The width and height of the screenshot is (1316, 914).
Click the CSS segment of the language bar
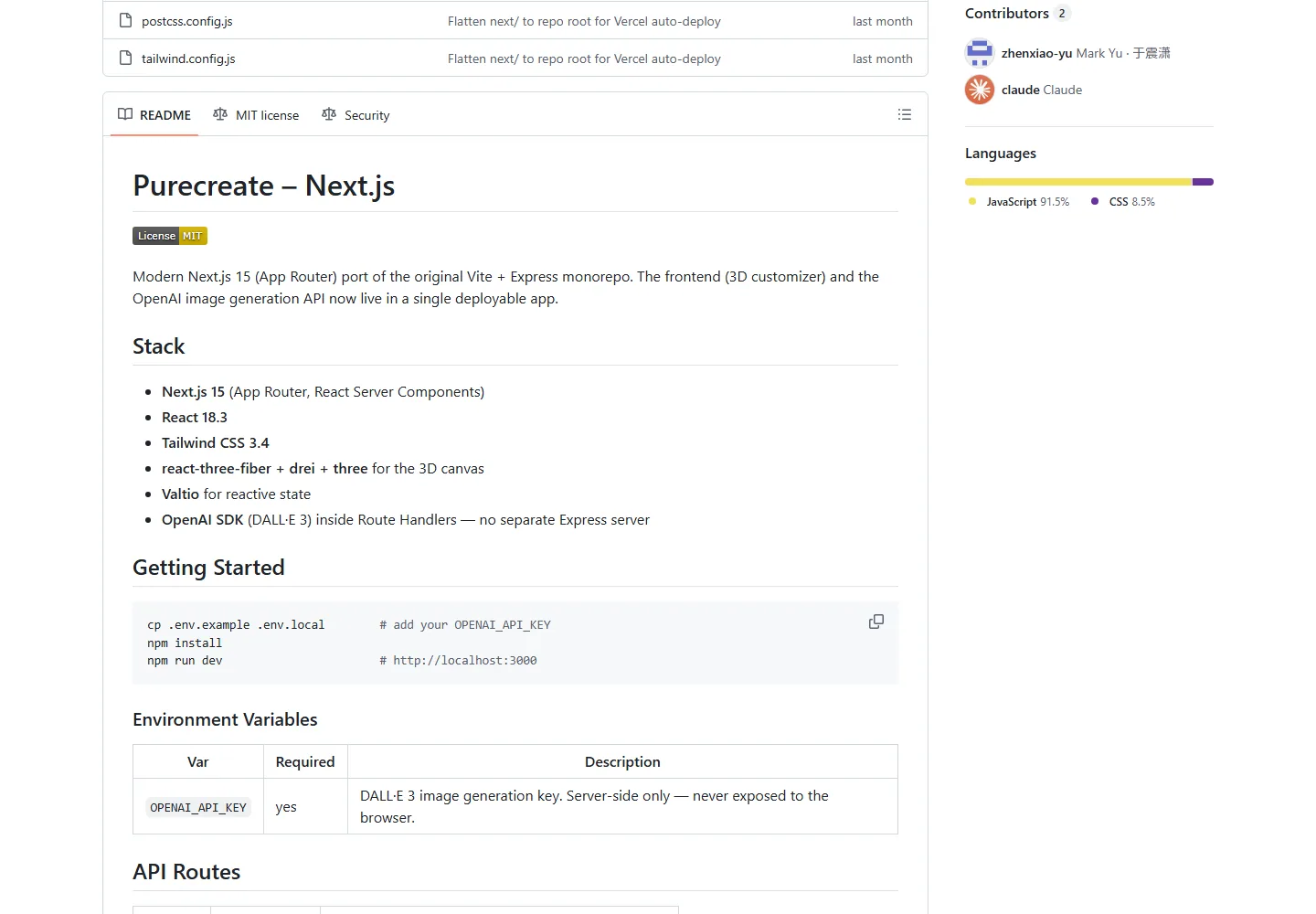point(1204,182)
